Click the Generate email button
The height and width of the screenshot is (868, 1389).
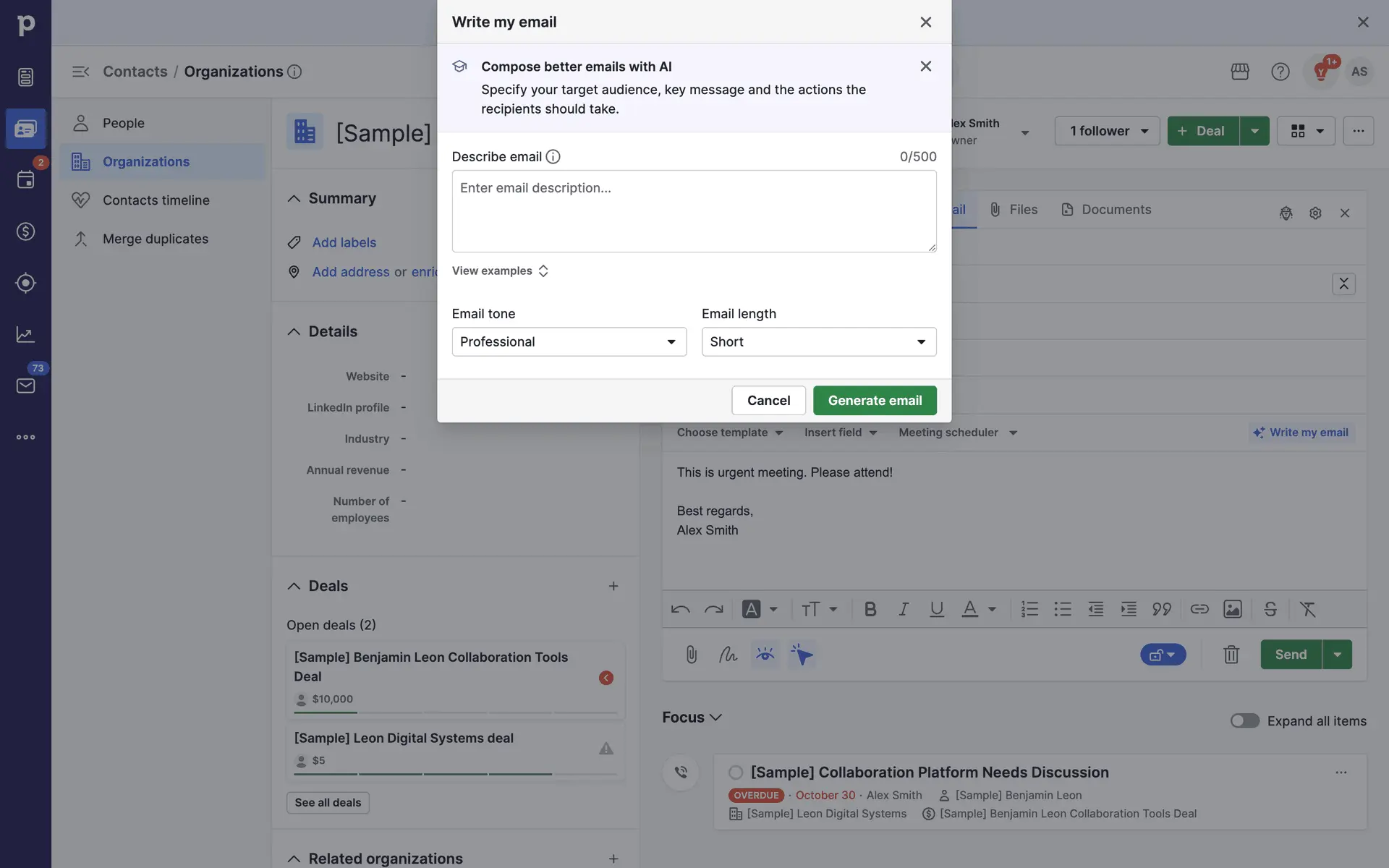click(x=874, y=401)
